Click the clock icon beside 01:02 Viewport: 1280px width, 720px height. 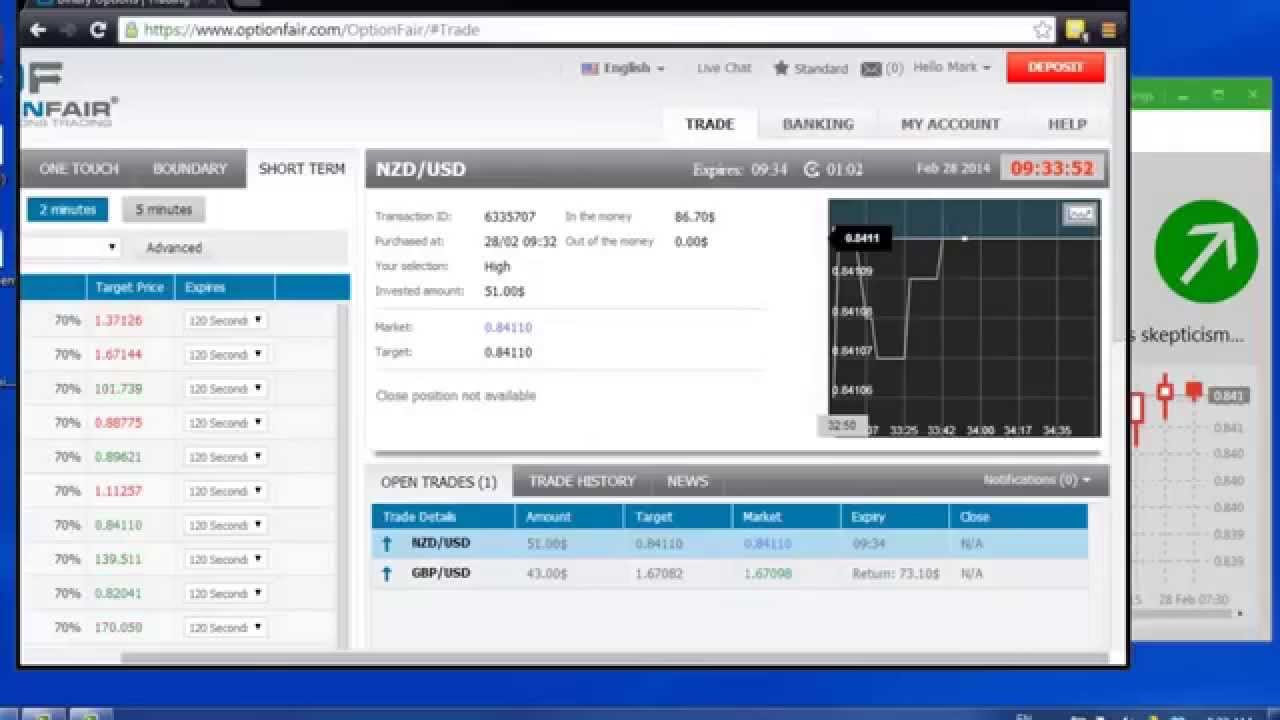(x=812, y=169)
